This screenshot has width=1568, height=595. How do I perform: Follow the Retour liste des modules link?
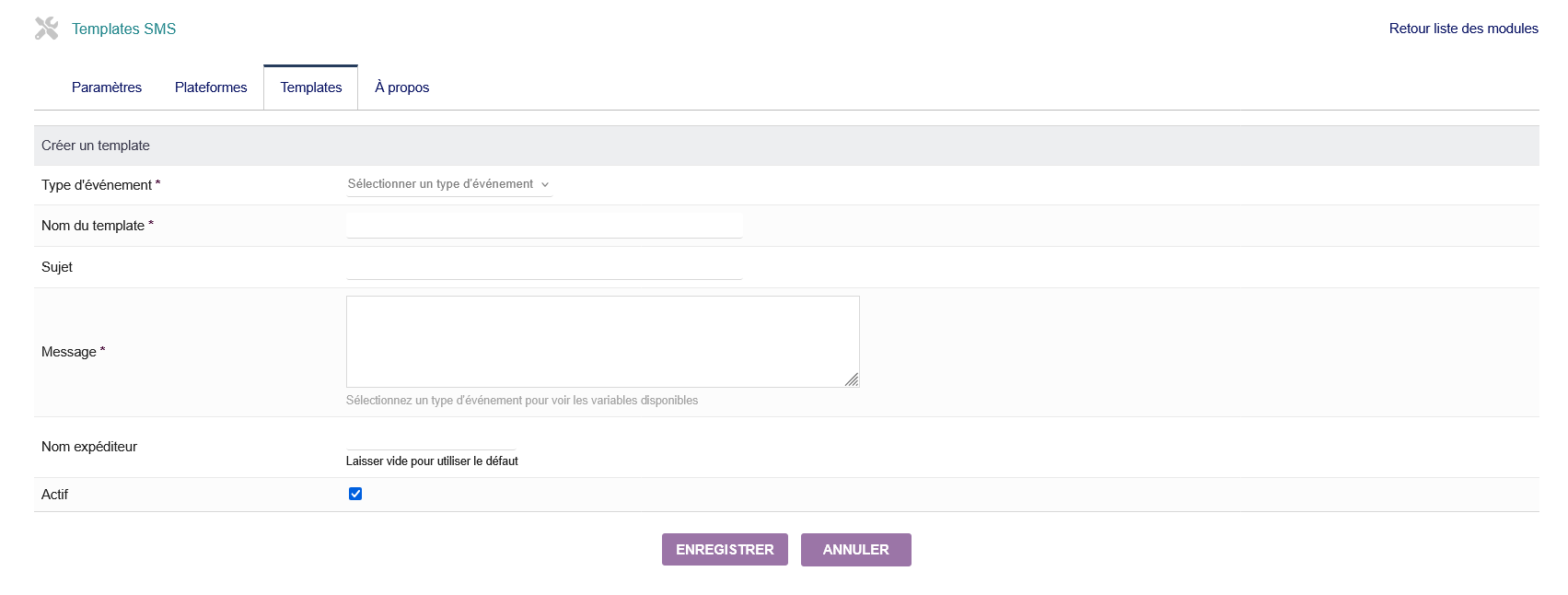[x=1463, y=29]
